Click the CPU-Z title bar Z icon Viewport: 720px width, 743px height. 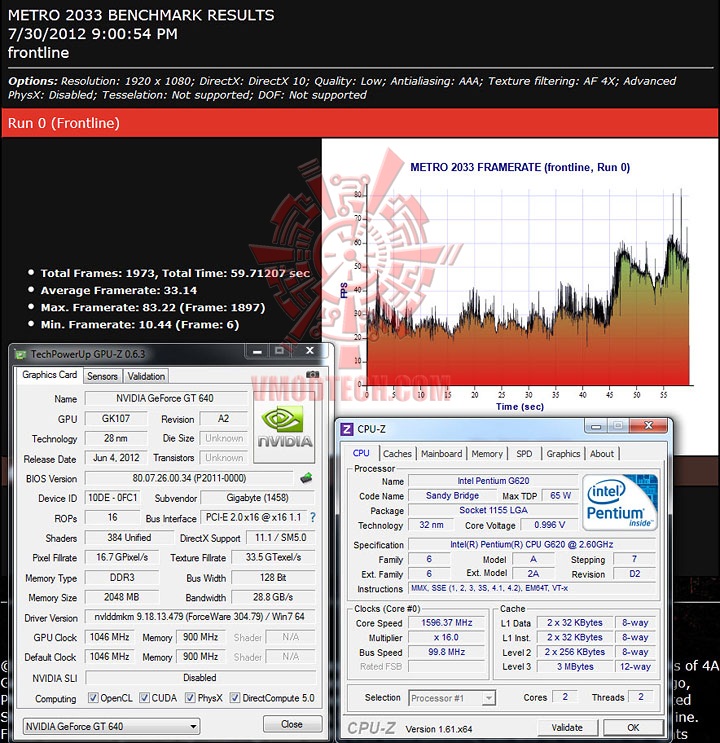(347, 429)
